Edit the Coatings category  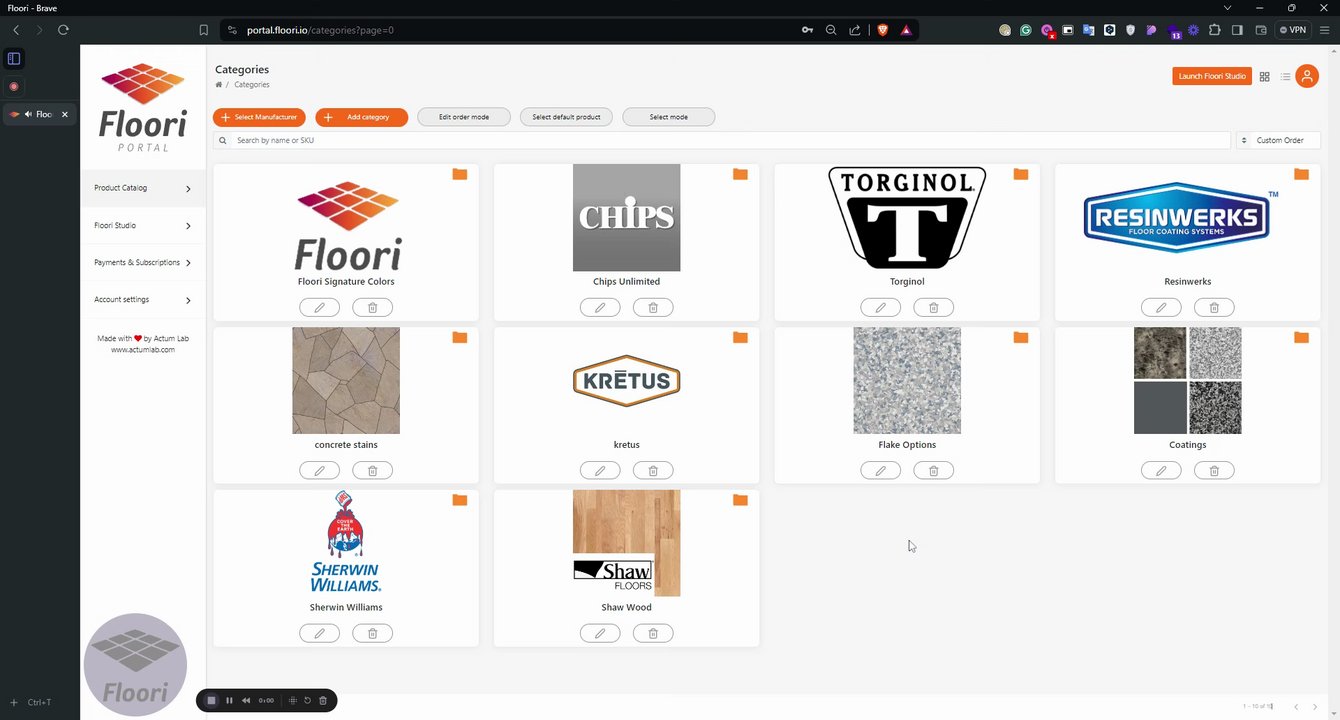(x=1161, y=470)
